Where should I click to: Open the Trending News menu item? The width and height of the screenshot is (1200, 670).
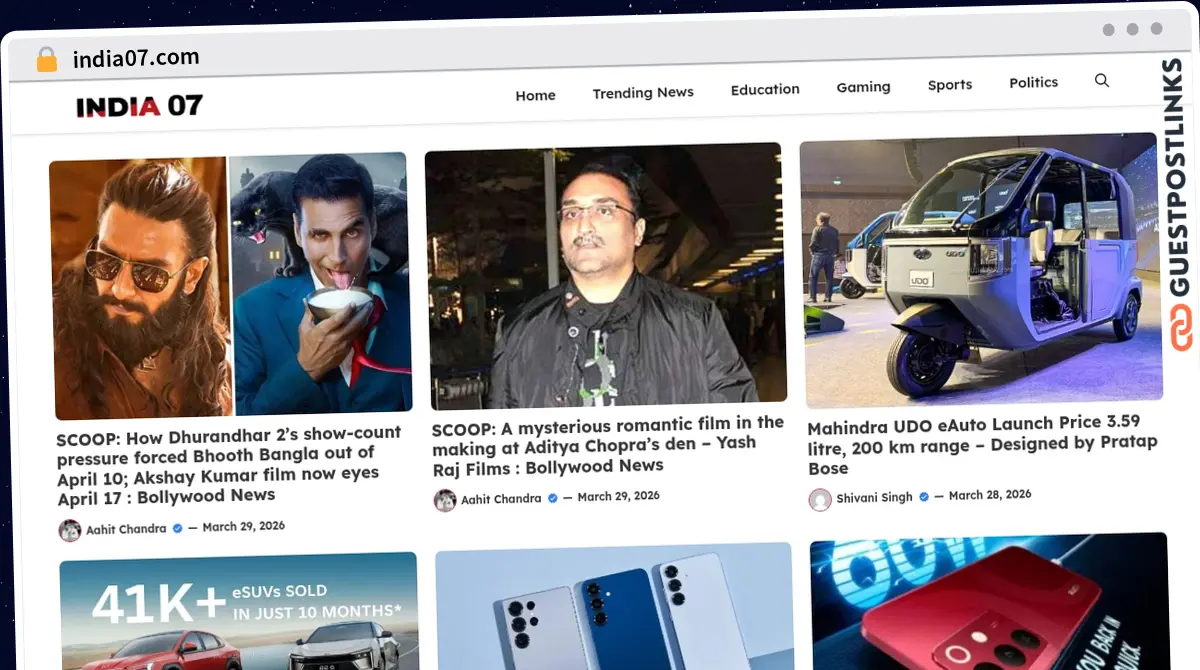(x=643, y=93)
